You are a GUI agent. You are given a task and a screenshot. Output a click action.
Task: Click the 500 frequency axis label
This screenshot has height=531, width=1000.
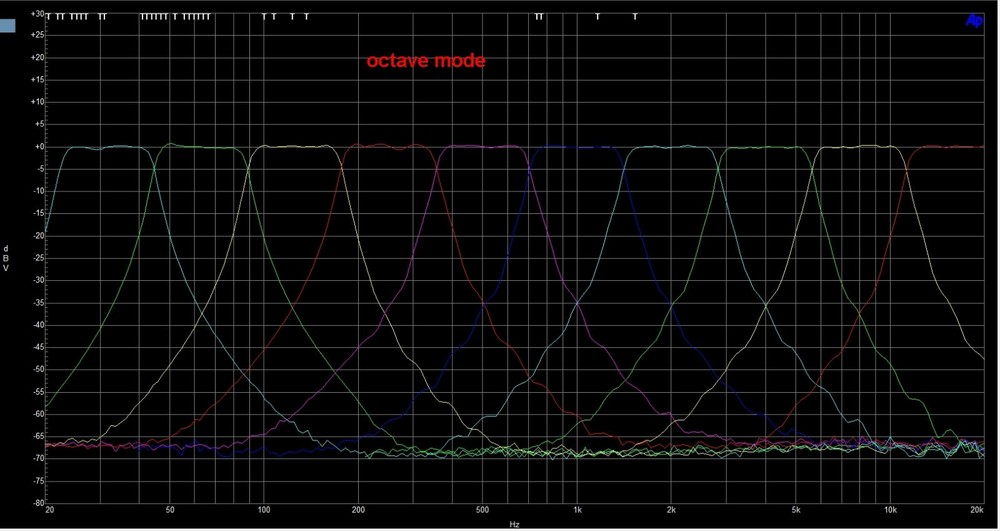click(482, 511)
